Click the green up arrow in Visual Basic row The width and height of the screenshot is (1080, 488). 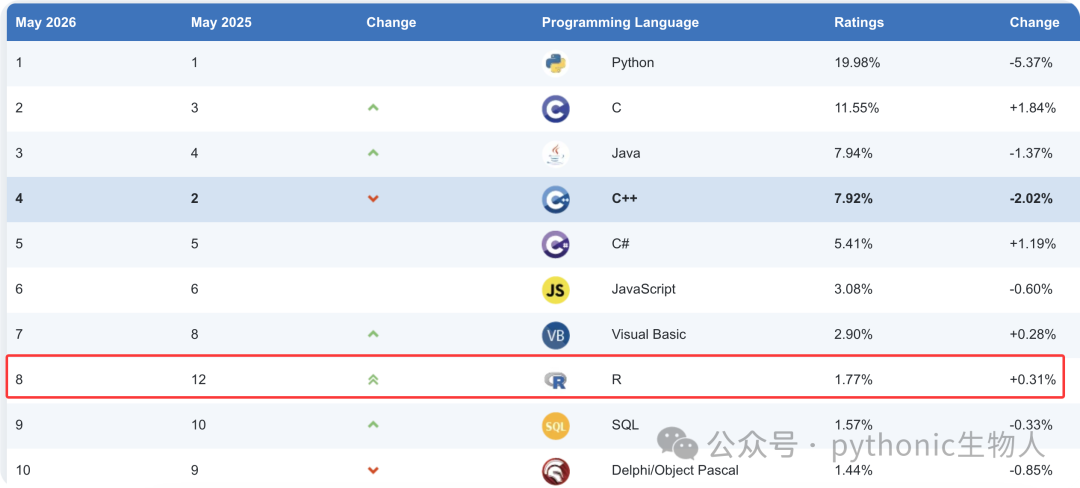[x=373, y=334]
